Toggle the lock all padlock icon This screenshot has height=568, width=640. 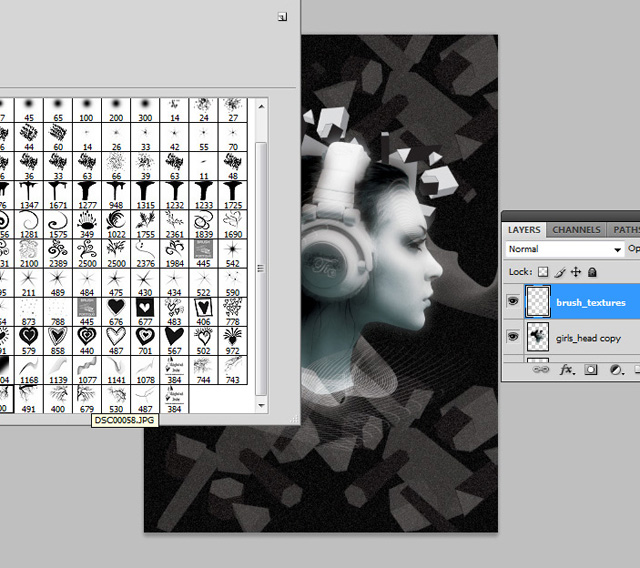pos(592,271)
